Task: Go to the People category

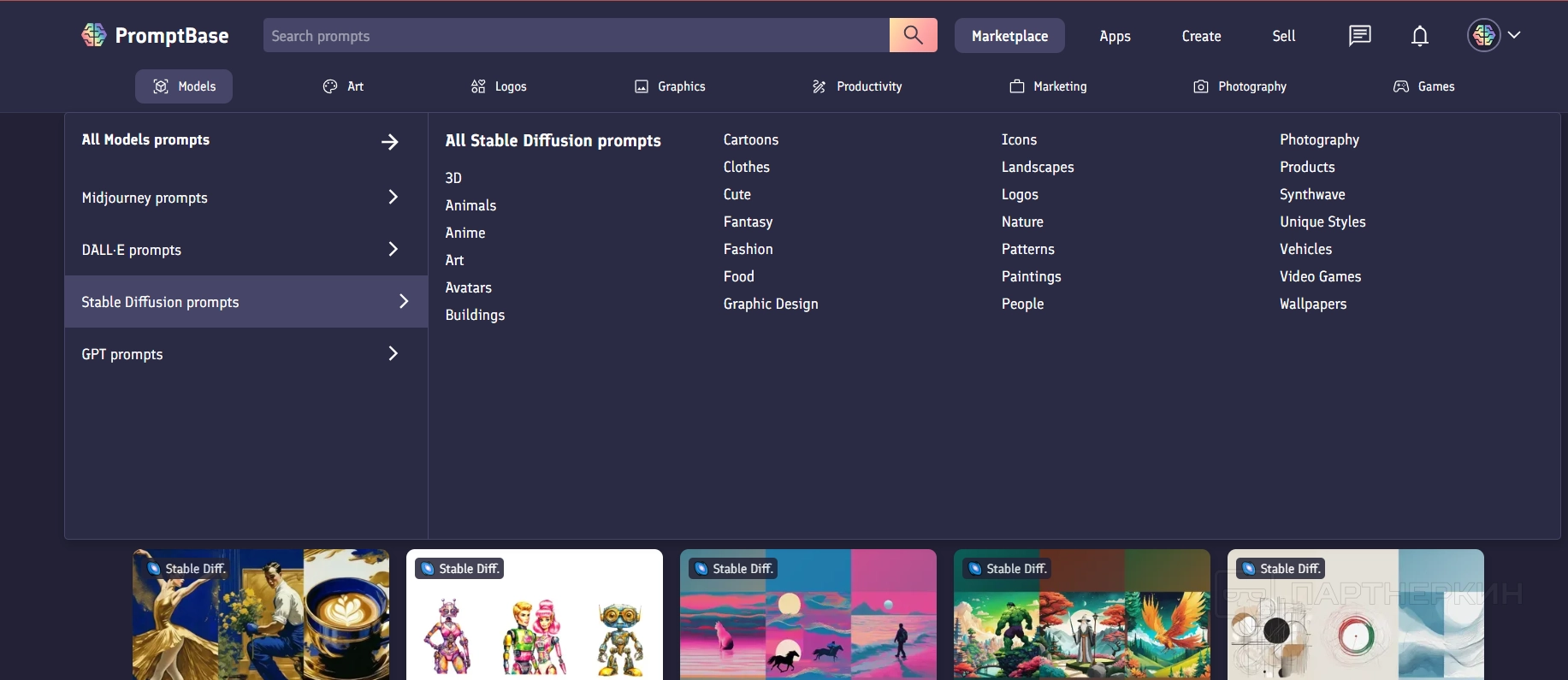Action: [x=1022, y=304]
